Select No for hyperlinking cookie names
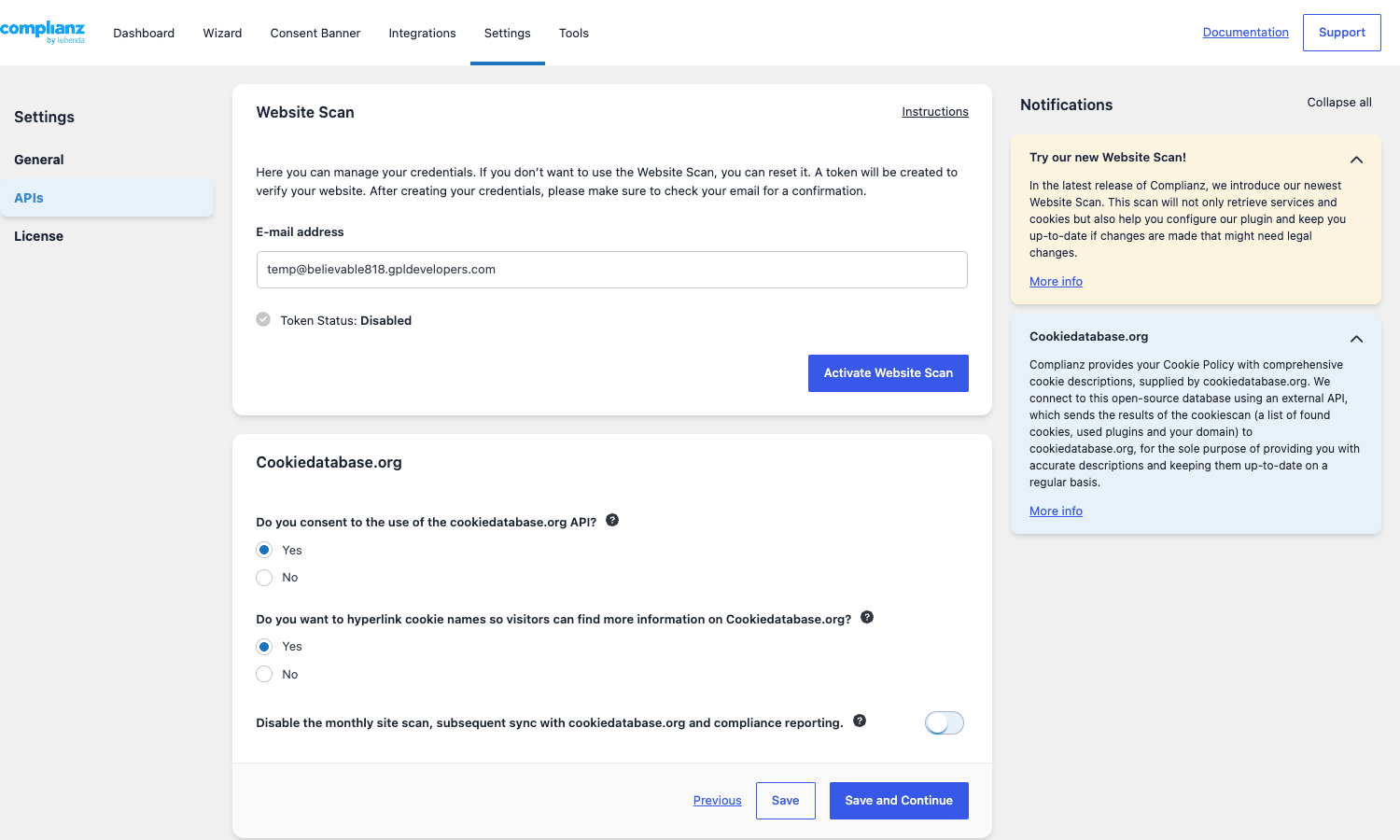Viewport: 1400px width, 840px height. pyautogui.click(x=264, y=674)
